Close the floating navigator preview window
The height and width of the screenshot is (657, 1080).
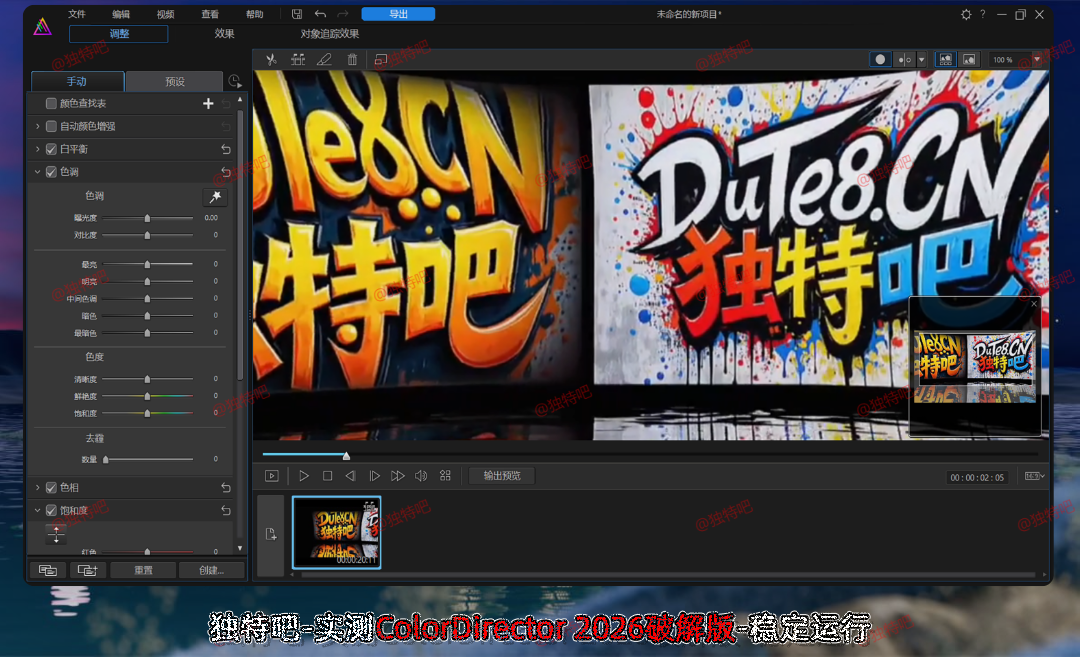[1034, 303]
